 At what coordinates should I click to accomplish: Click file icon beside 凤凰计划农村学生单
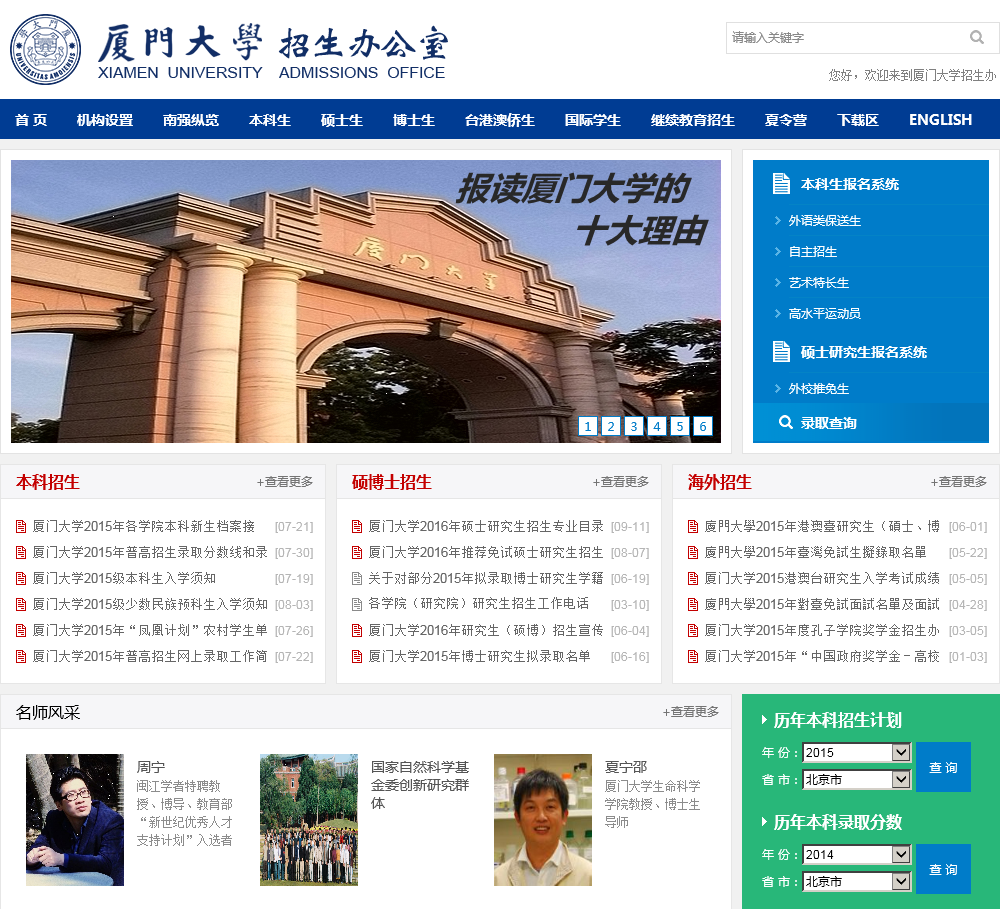click(21, 630)
